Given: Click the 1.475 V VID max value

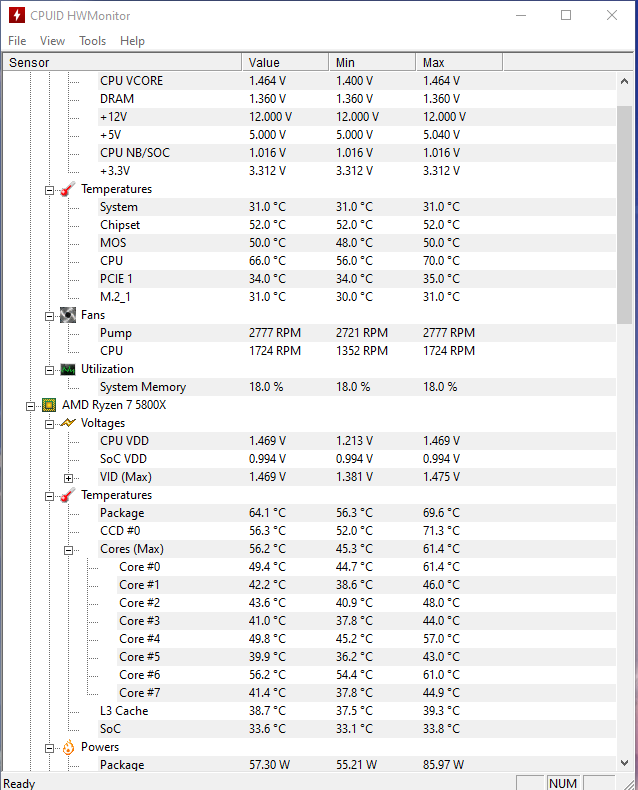Looking at the screenshot, I should 441,477.
